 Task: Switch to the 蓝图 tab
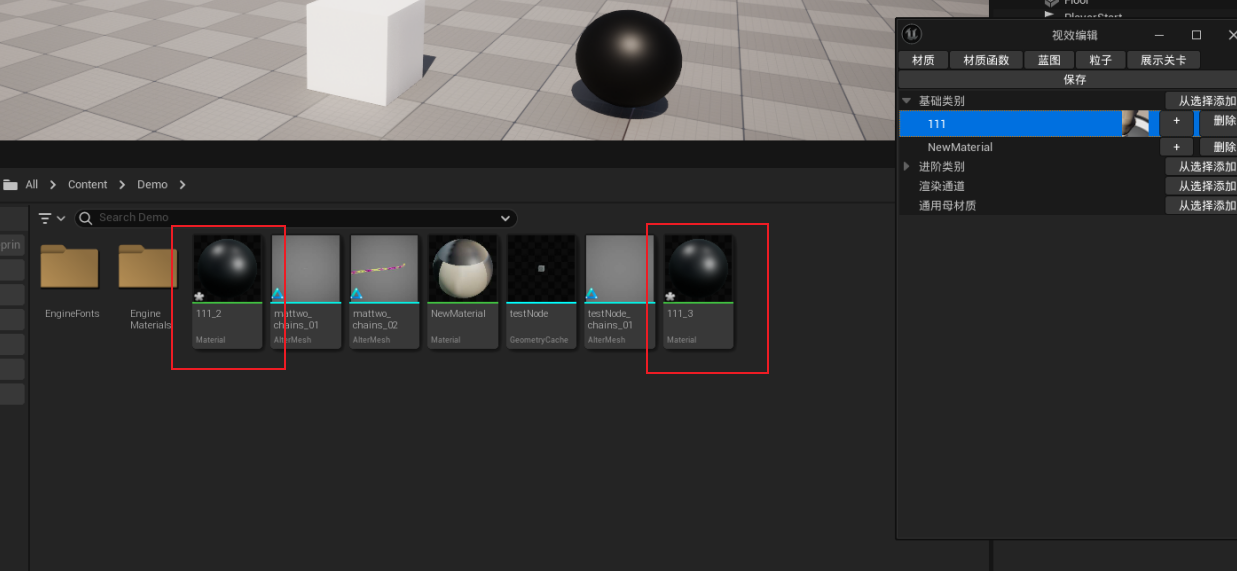1049,60
